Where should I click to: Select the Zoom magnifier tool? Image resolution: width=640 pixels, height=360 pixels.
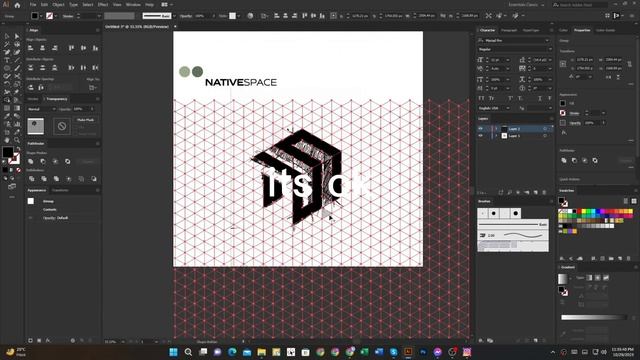(x=17, y=140)
